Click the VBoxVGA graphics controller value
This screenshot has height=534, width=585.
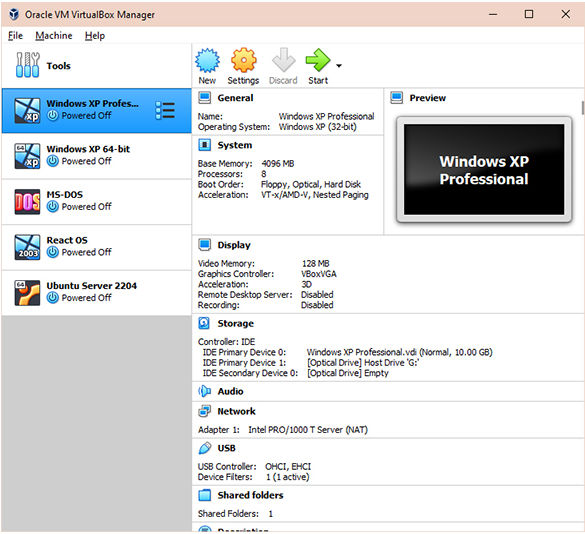click(x=319, y=274)
